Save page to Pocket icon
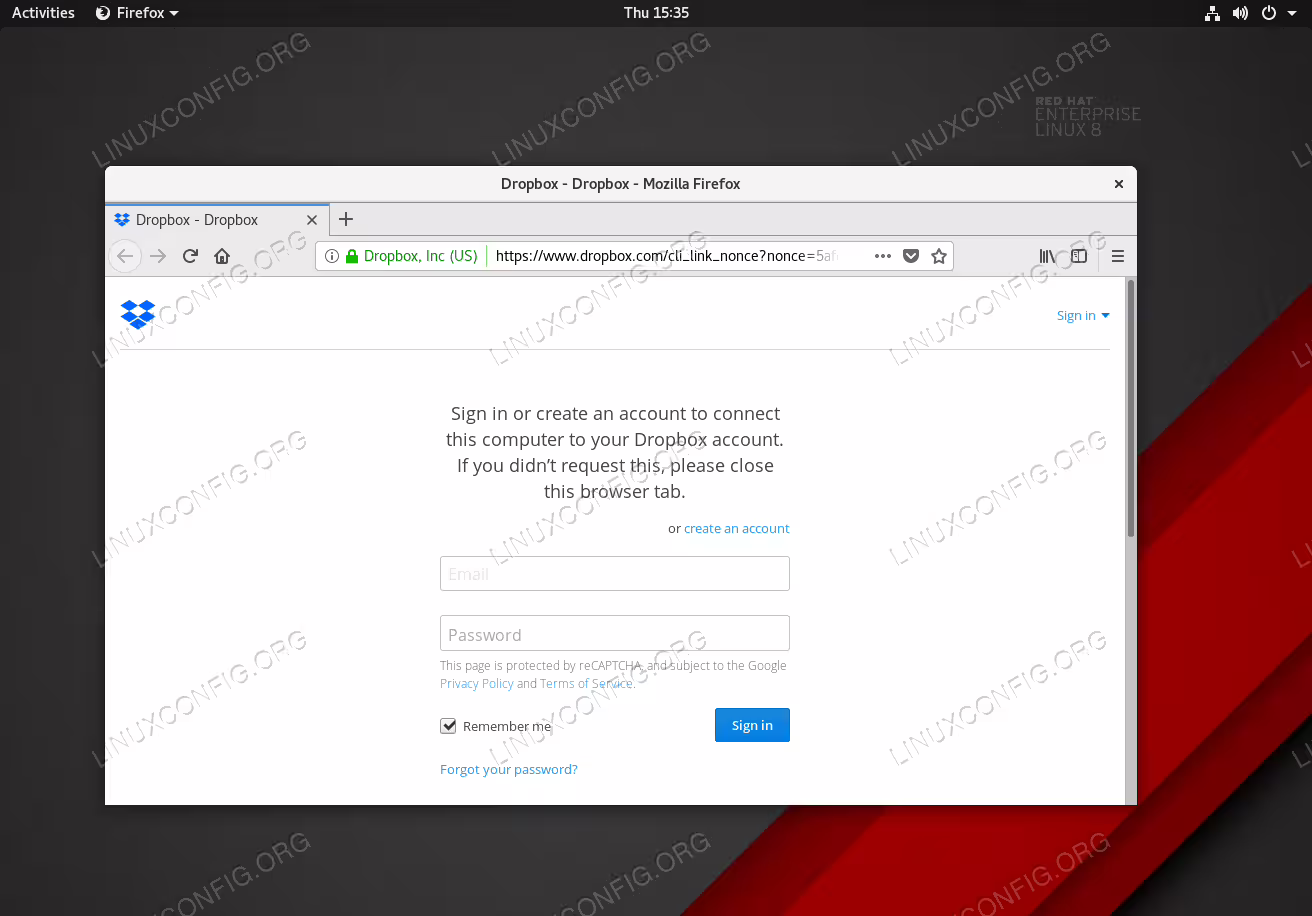The image size is (1312, 916). tap(911, 256)
